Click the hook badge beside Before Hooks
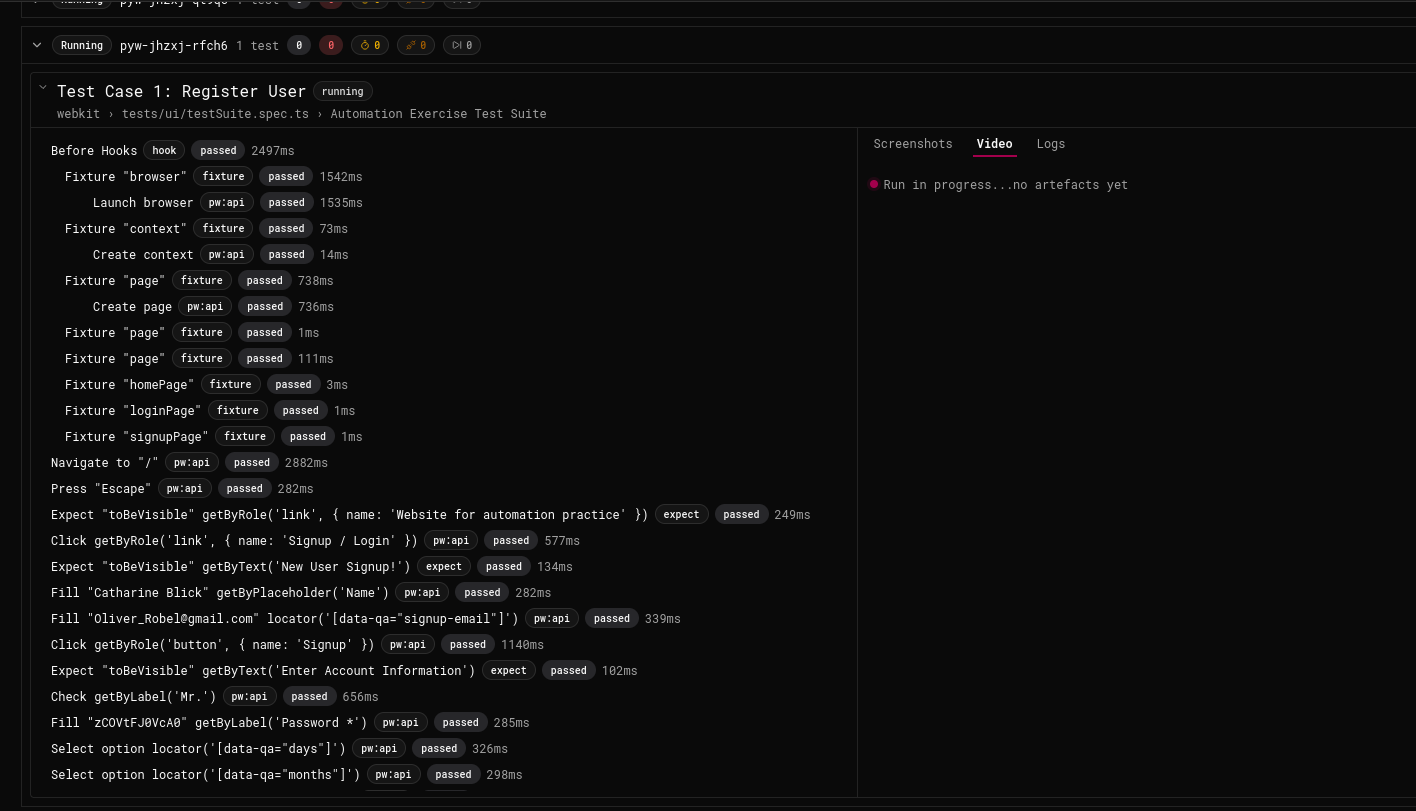Viewport: 1416px width, 811px height. pos(165,151)
